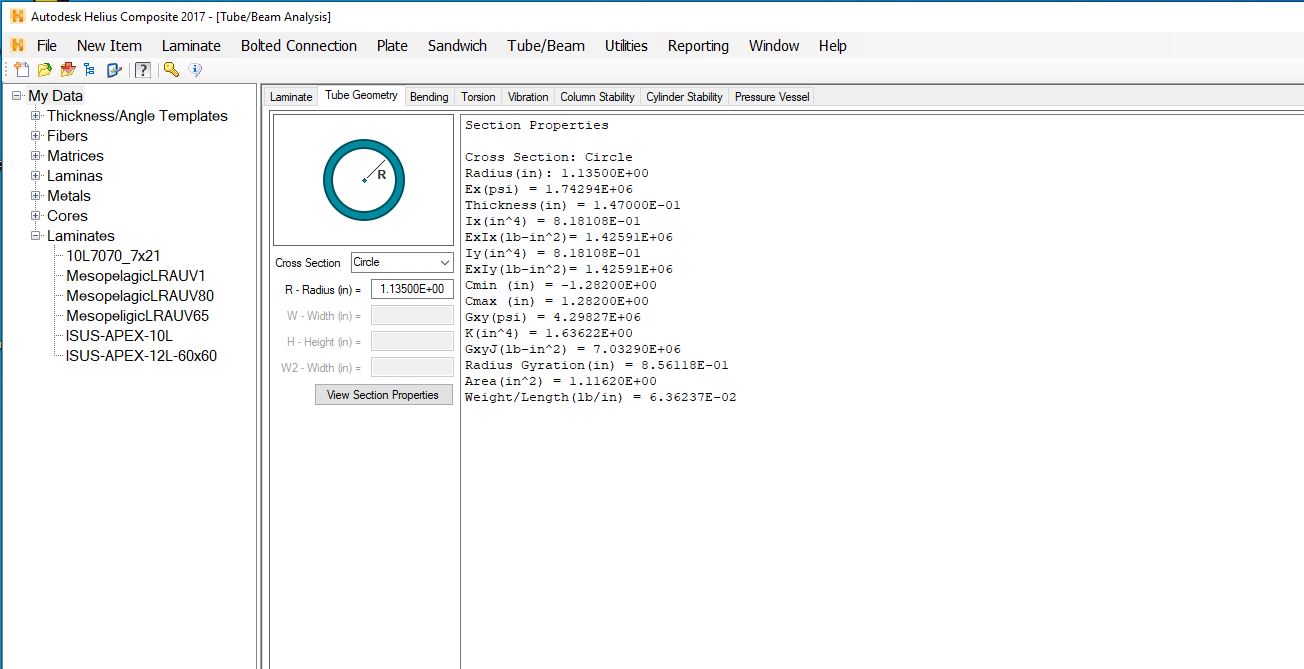The width and height of the screenshot is (1304, 669).
Task: Switch to the Torsion tab
Action: 478,97
